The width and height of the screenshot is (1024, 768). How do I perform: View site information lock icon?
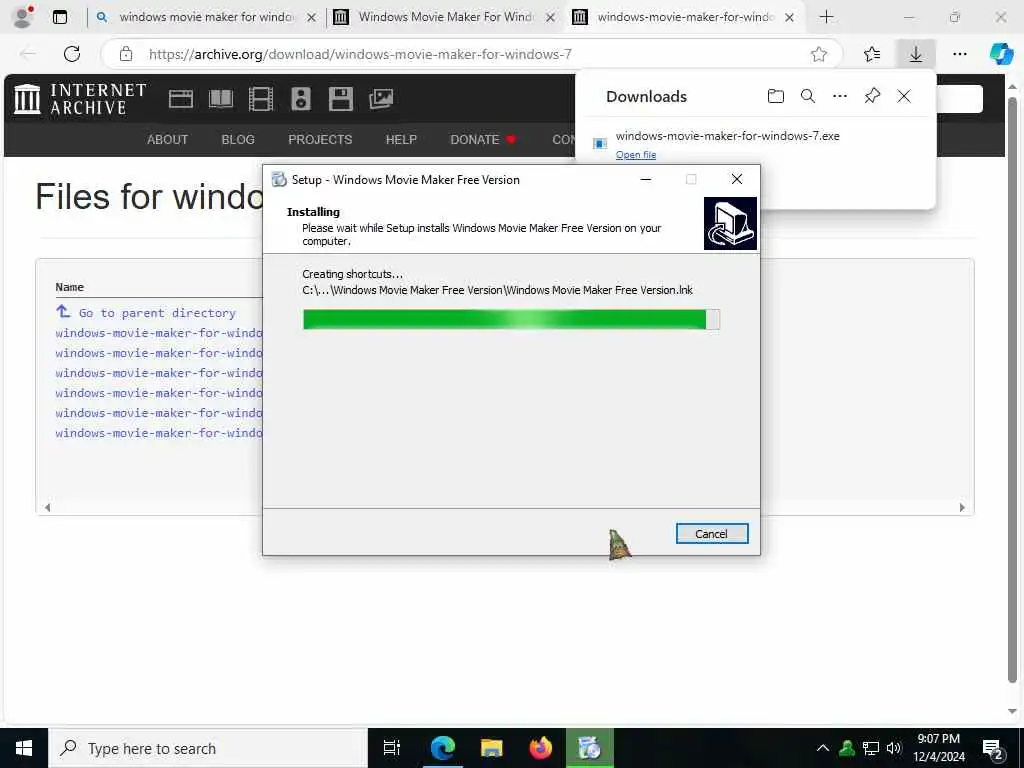coord(125,54)
